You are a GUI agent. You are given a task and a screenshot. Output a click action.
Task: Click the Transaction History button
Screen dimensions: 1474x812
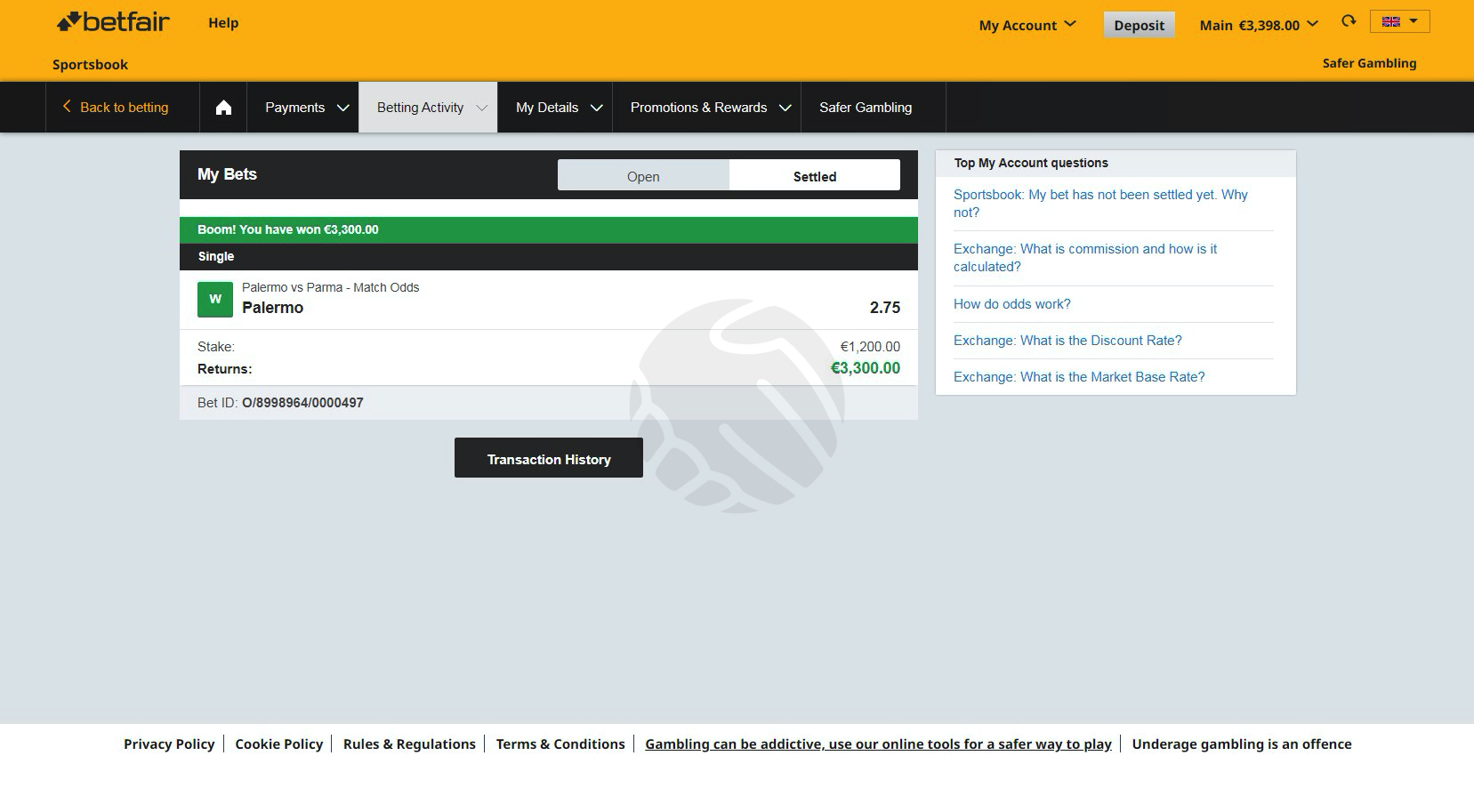(x=549, y=458)
